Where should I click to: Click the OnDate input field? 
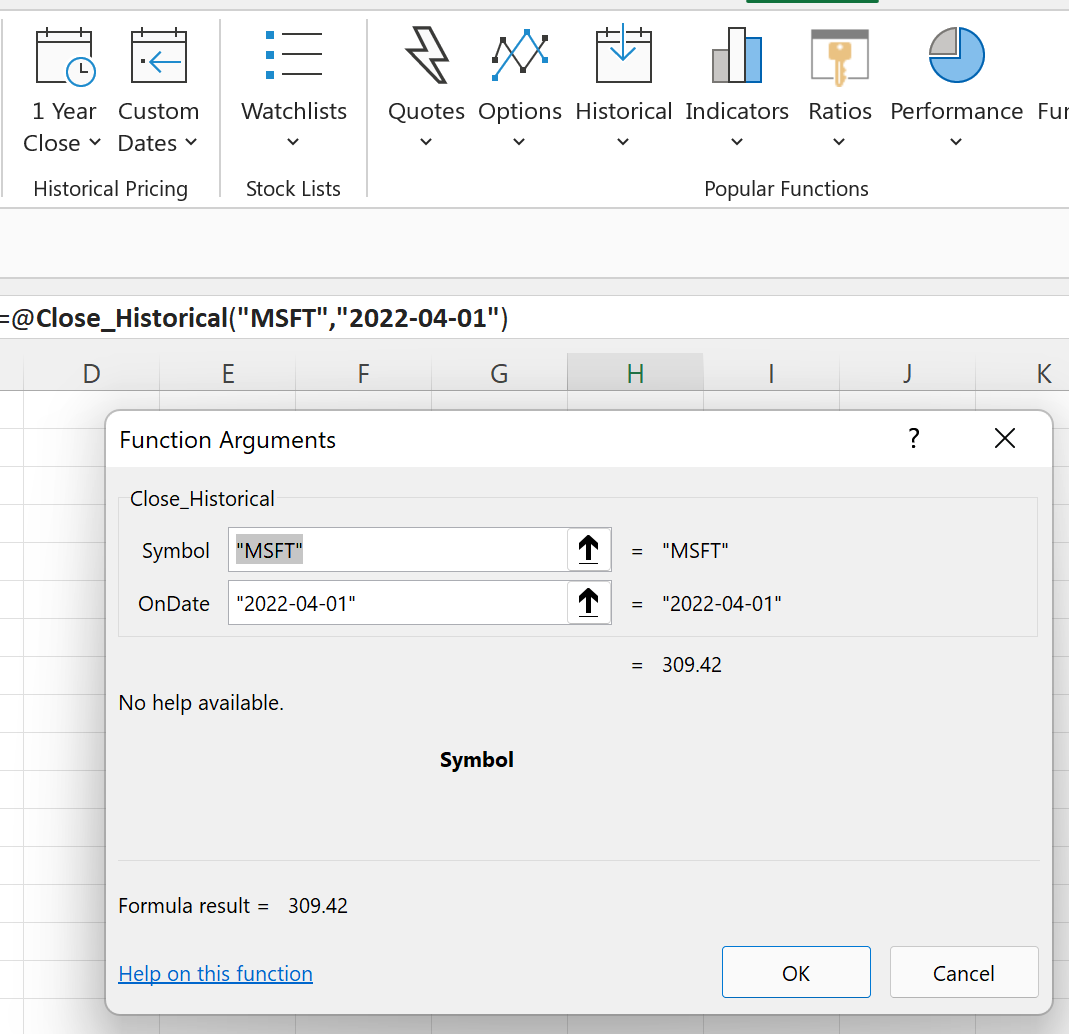pos(398,603)
